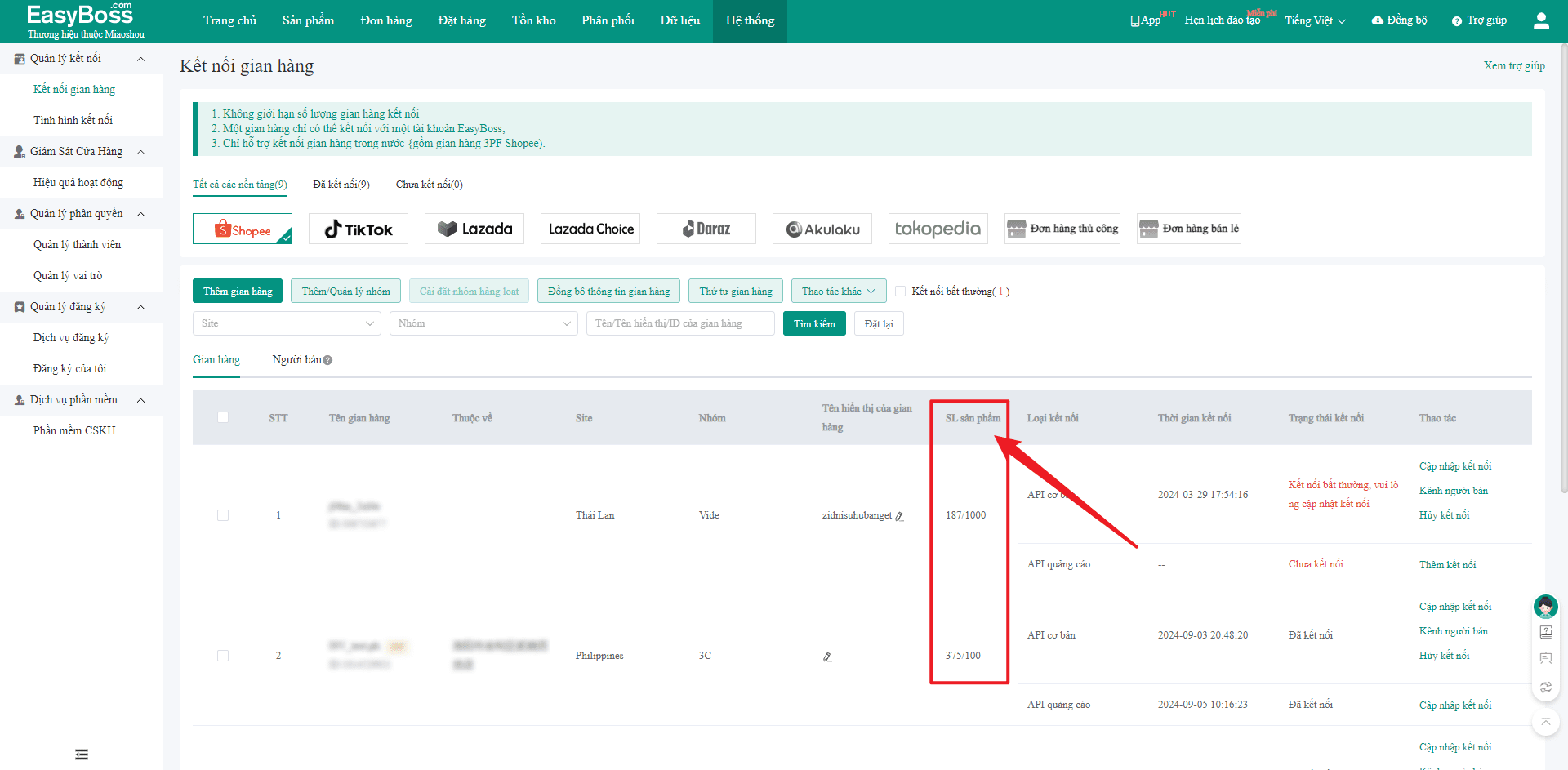This screenshot has width=1568, height=770.
Task: Click the floating refresh arrows icon
Action: 1546,688
